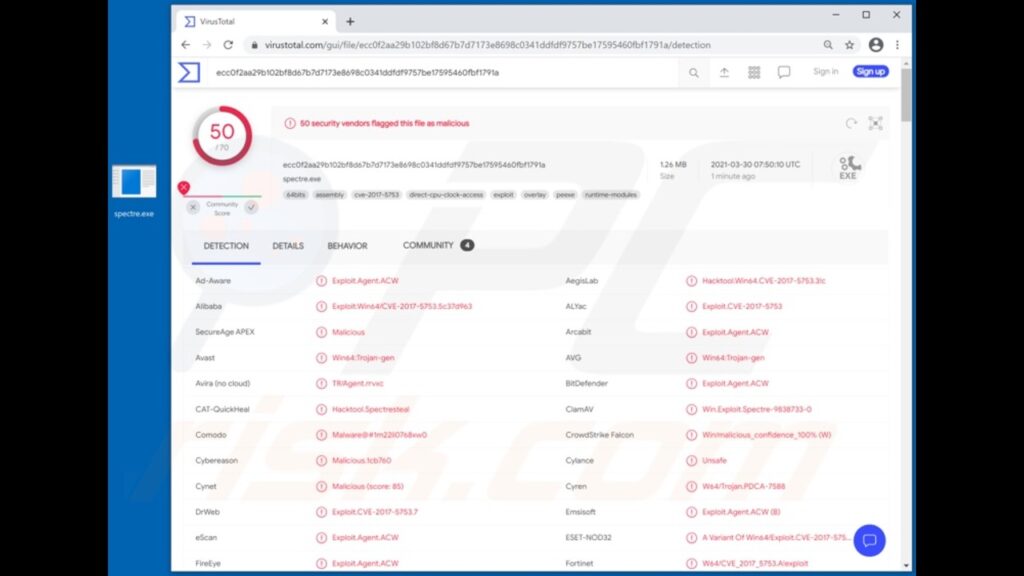Click the exploit tag

(x=503, y=195)
